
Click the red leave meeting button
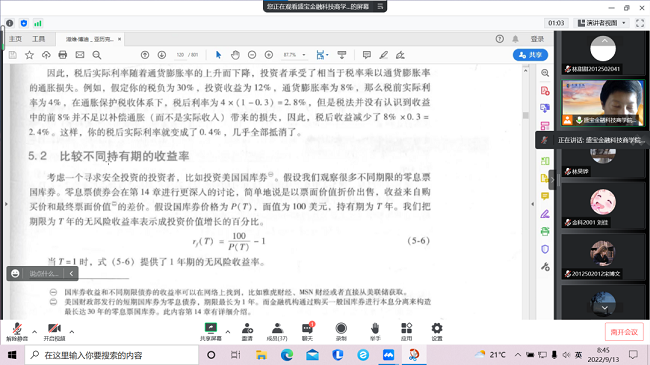624,332
